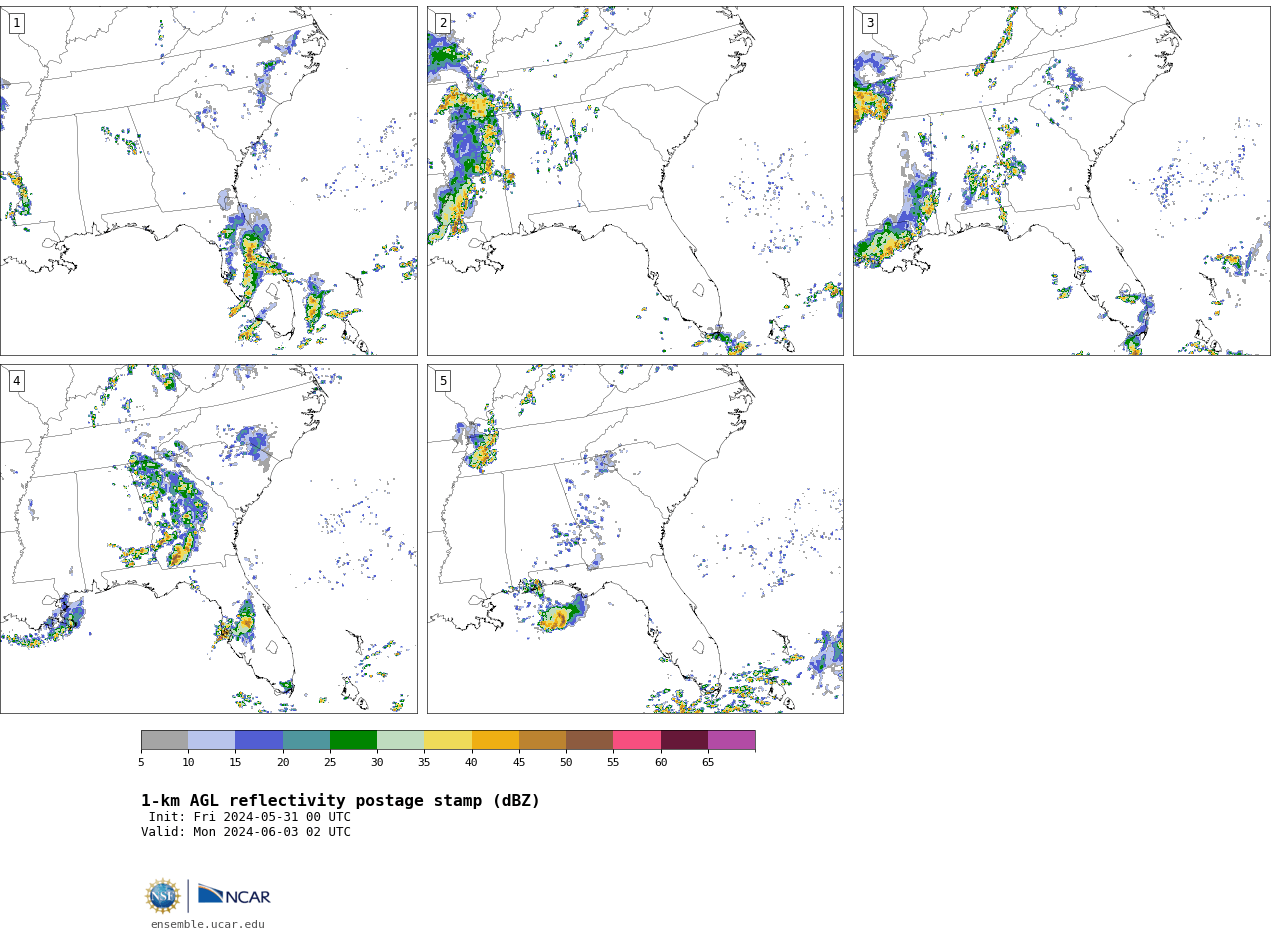Click the yellow 35-40 dBZ swatch
The height and width of the screenshot is (936, 1280).
[448, 740]
